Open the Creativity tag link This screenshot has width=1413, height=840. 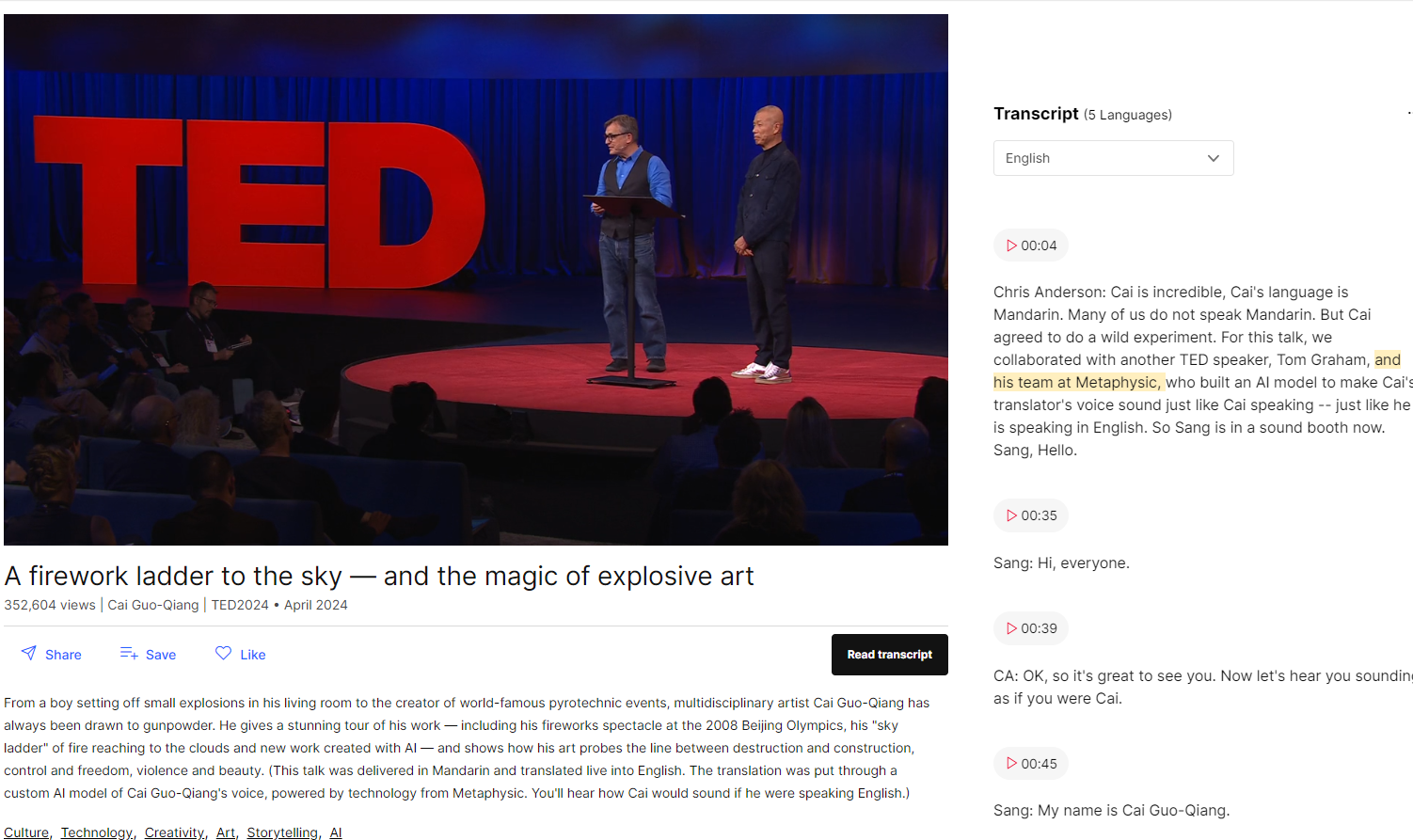(174, 832)
